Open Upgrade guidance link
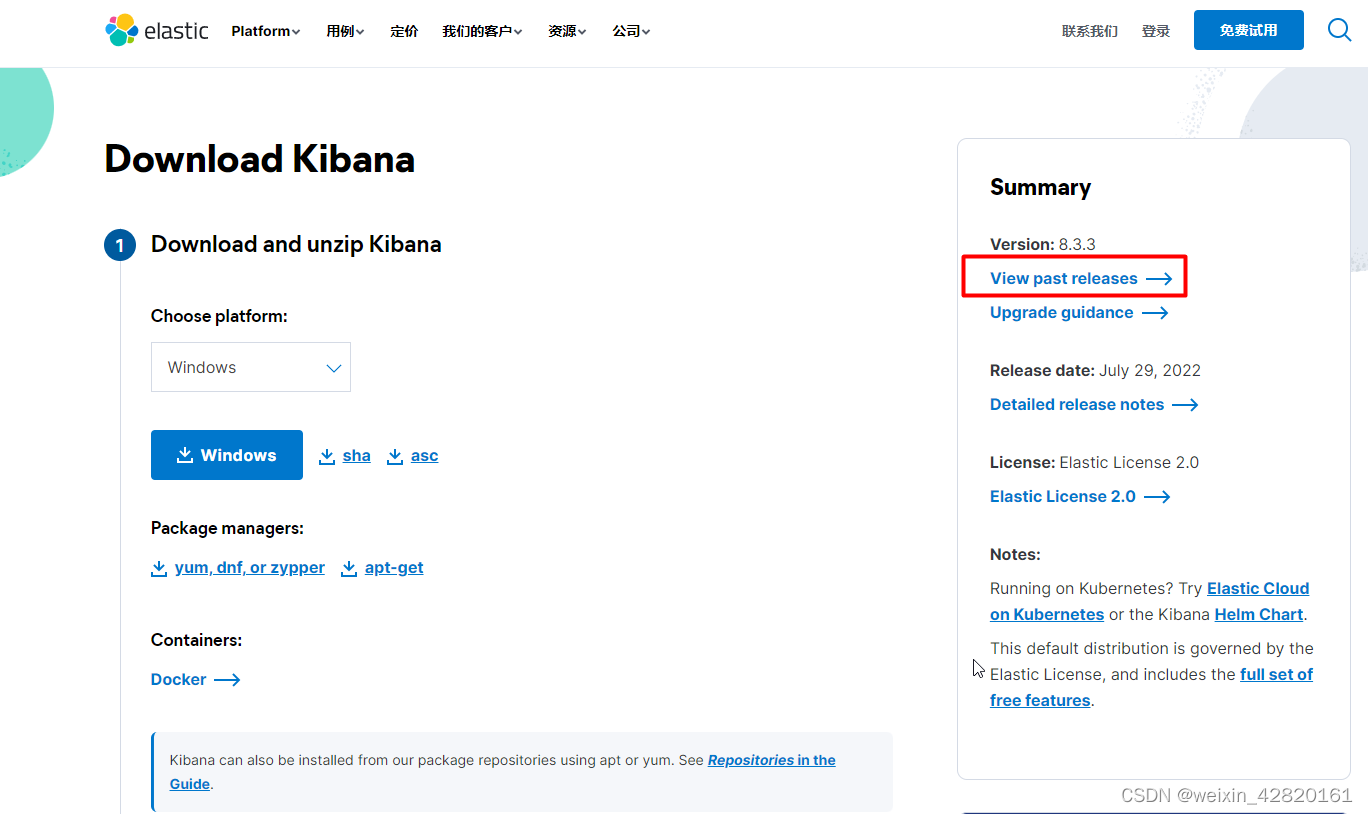 tap(1062, 313)
